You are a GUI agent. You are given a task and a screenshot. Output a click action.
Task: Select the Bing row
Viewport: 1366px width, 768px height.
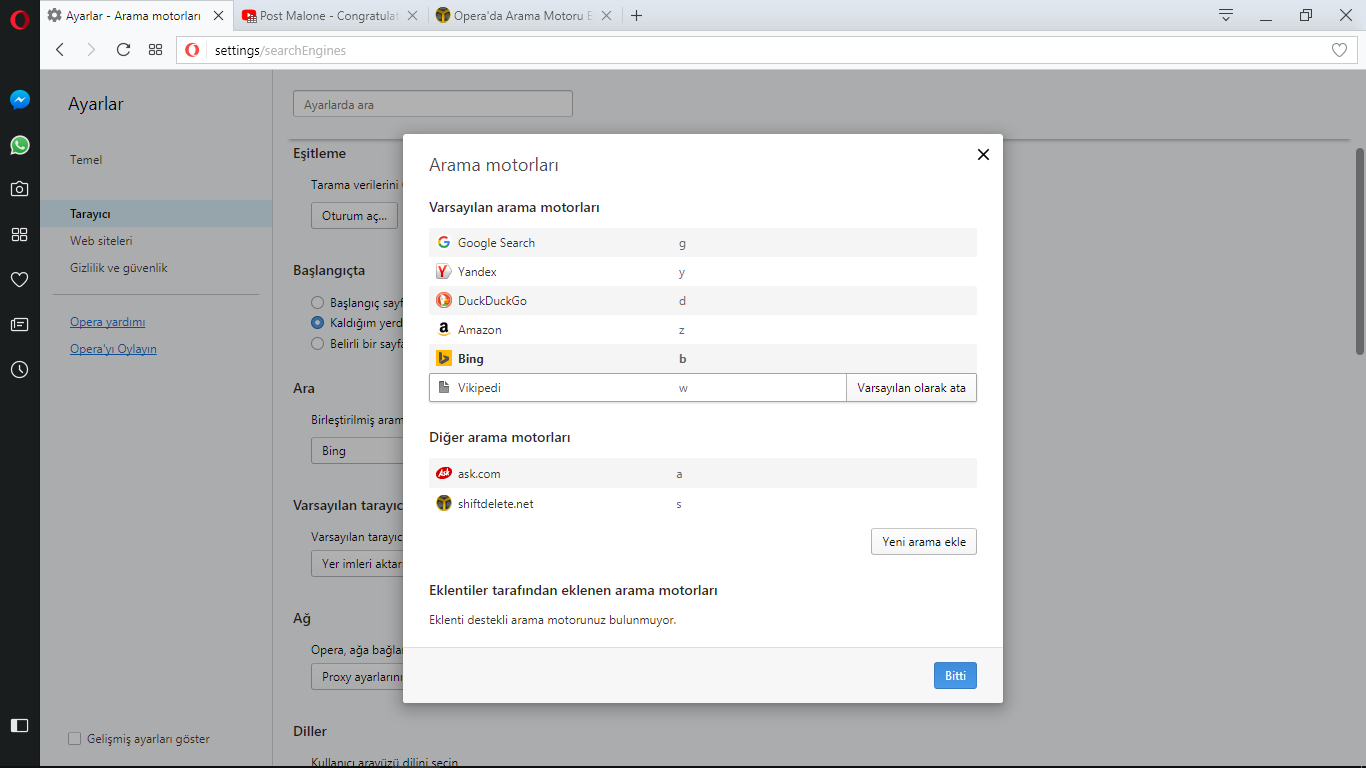(x=703, y=358)
